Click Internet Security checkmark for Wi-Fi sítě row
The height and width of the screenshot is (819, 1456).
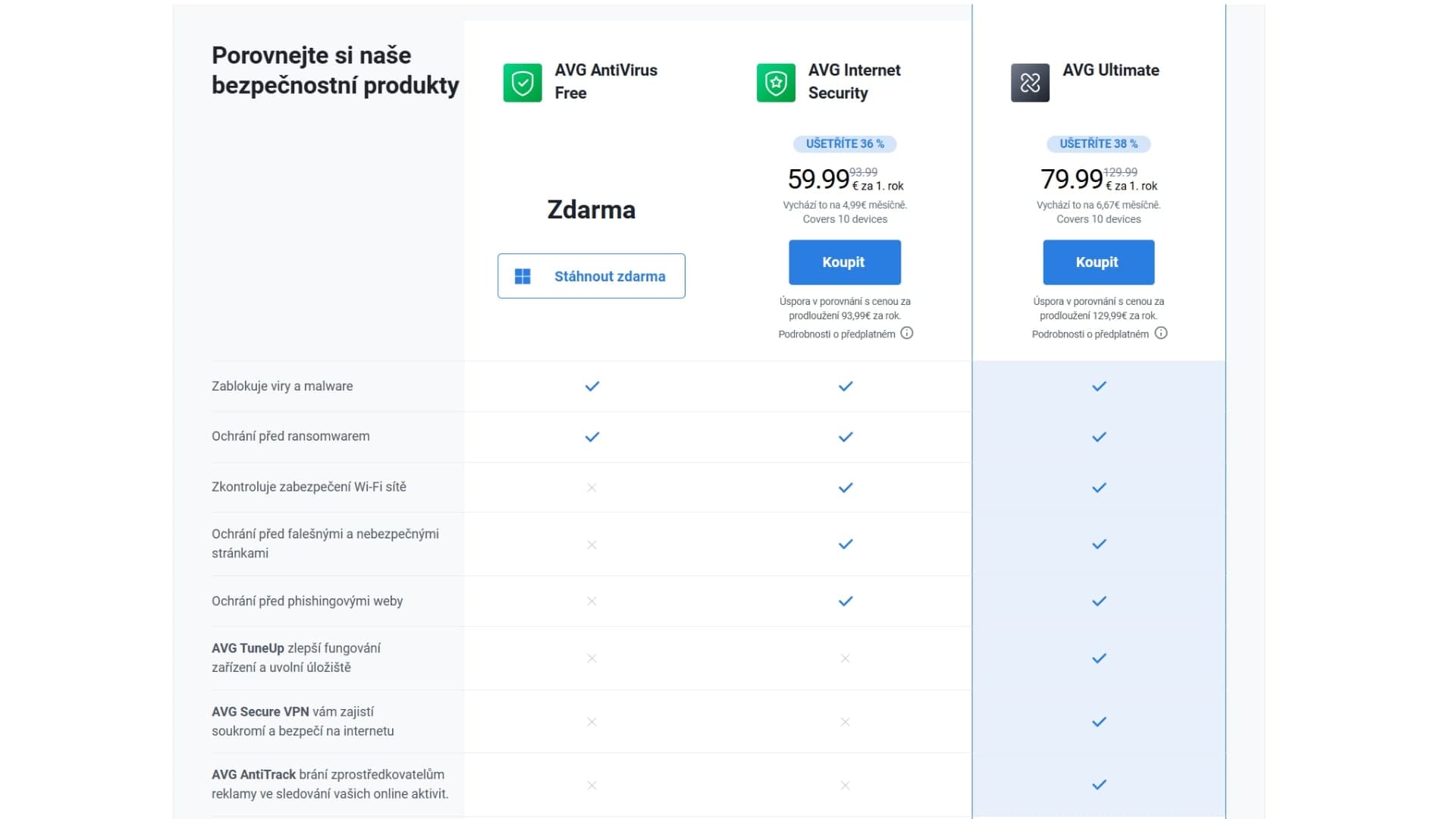pyautogui.click(x=846, y=488)
